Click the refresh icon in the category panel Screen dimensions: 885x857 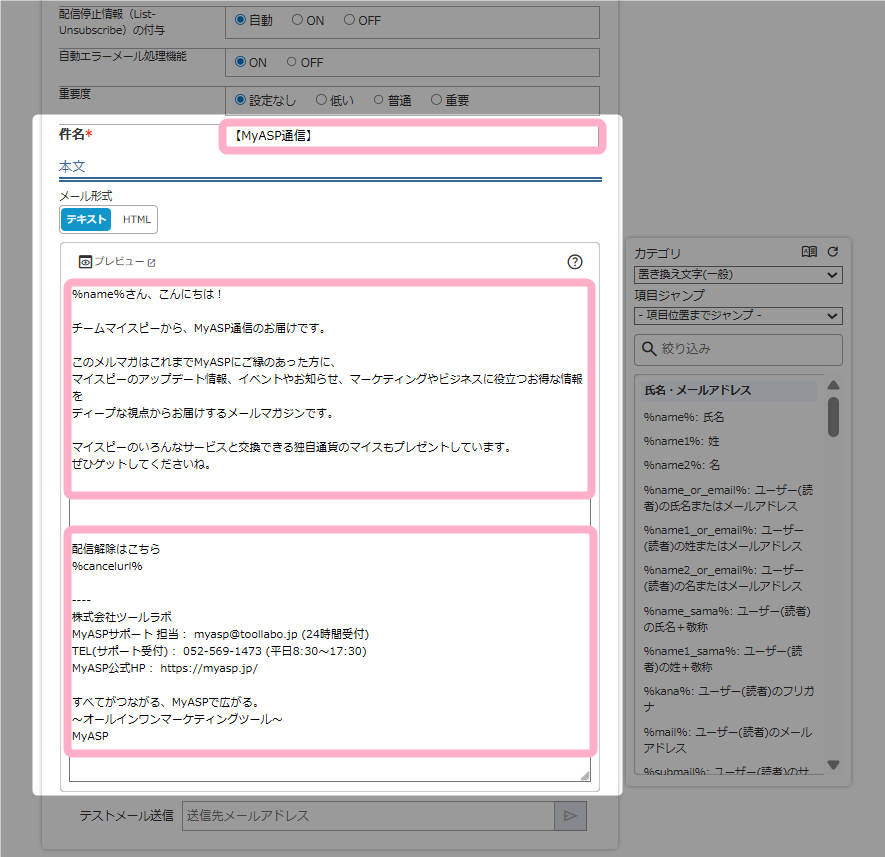click(x=832, y=253)
